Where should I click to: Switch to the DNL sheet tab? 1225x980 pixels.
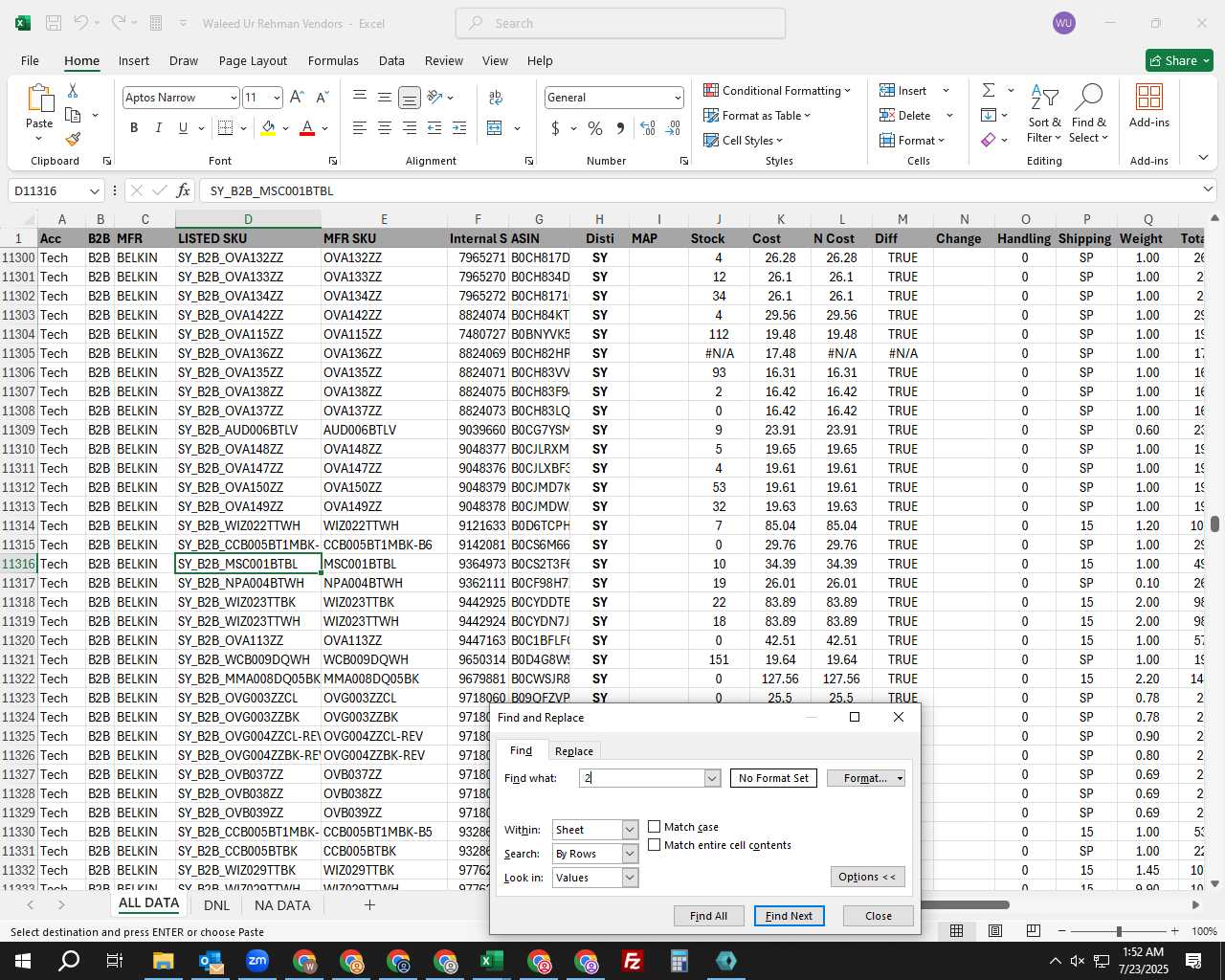pyautogui.click(x=217, y=904)
